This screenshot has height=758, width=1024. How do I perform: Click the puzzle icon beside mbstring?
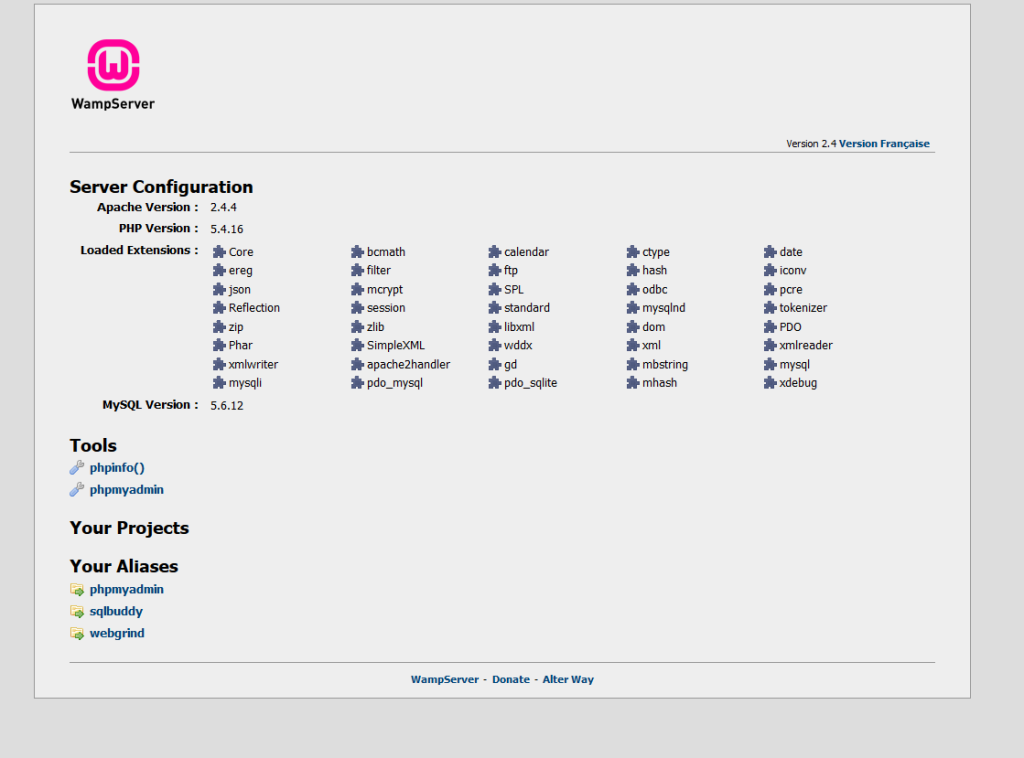633,364
